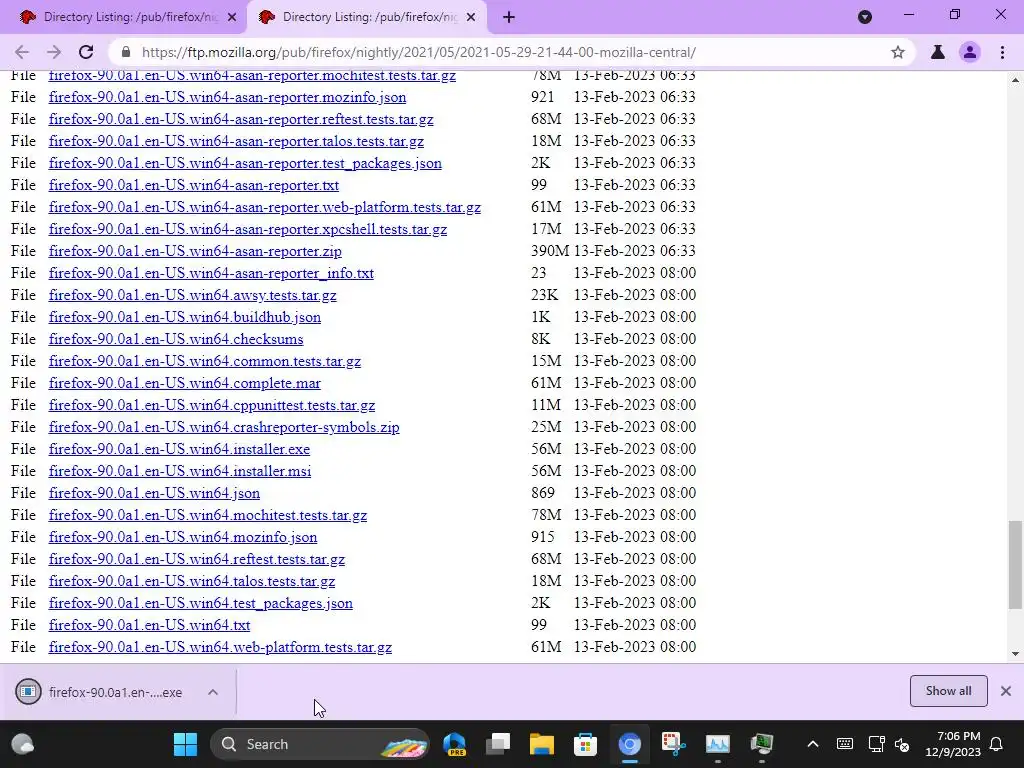Open Chrome Labs flask icon
The image size is (1024, 768).
[938, 52]
